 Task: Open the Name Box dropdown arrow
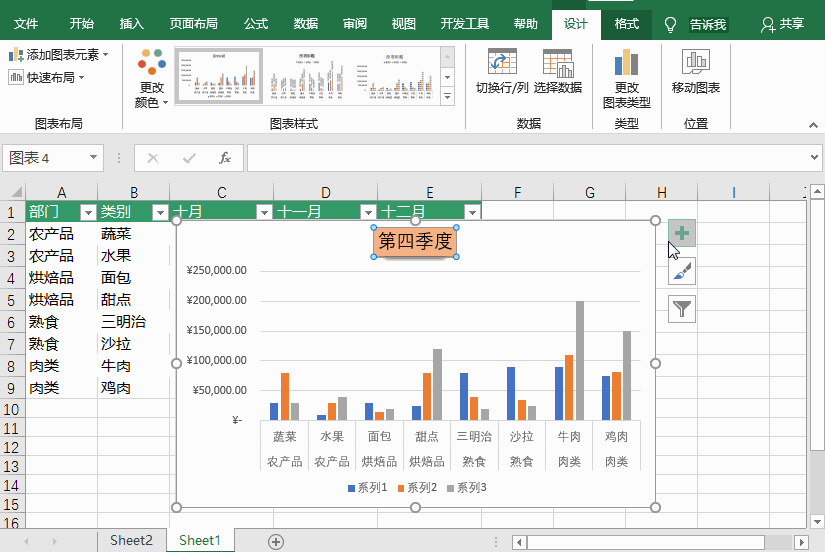click(93, 157)
